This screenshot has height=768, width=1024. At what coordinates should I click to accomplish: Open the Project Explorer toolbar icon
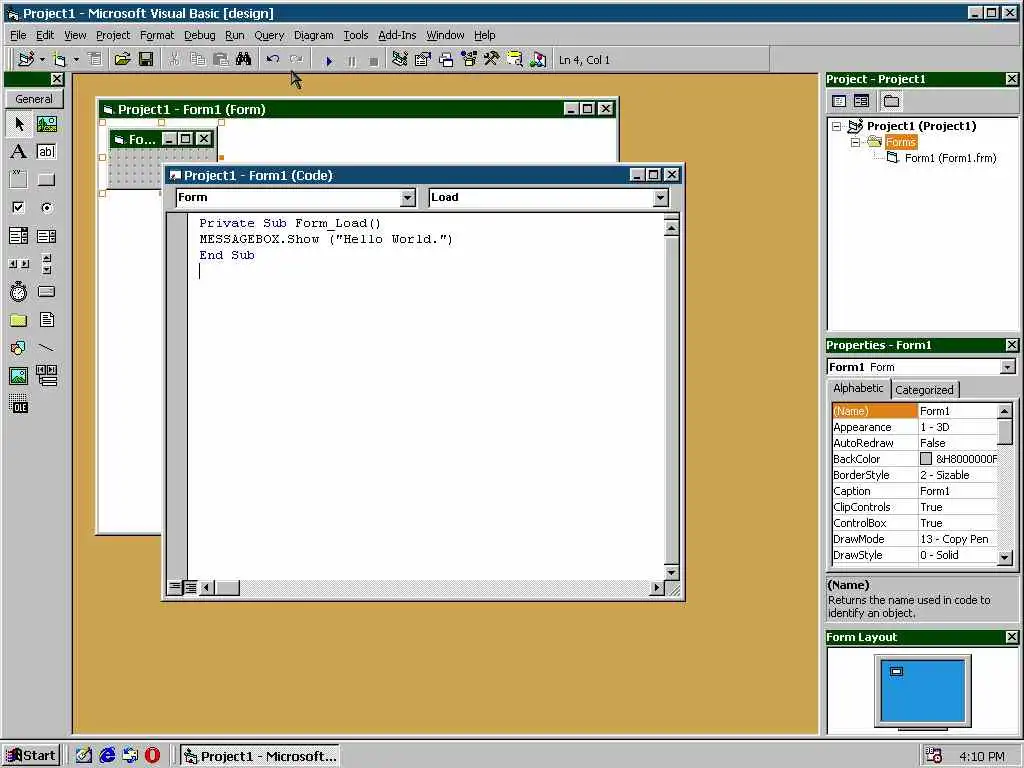400,59
